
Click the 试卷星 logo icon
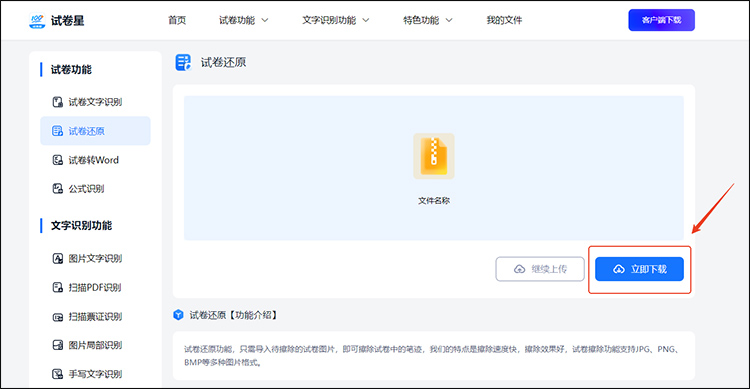[x=37, y=21]
